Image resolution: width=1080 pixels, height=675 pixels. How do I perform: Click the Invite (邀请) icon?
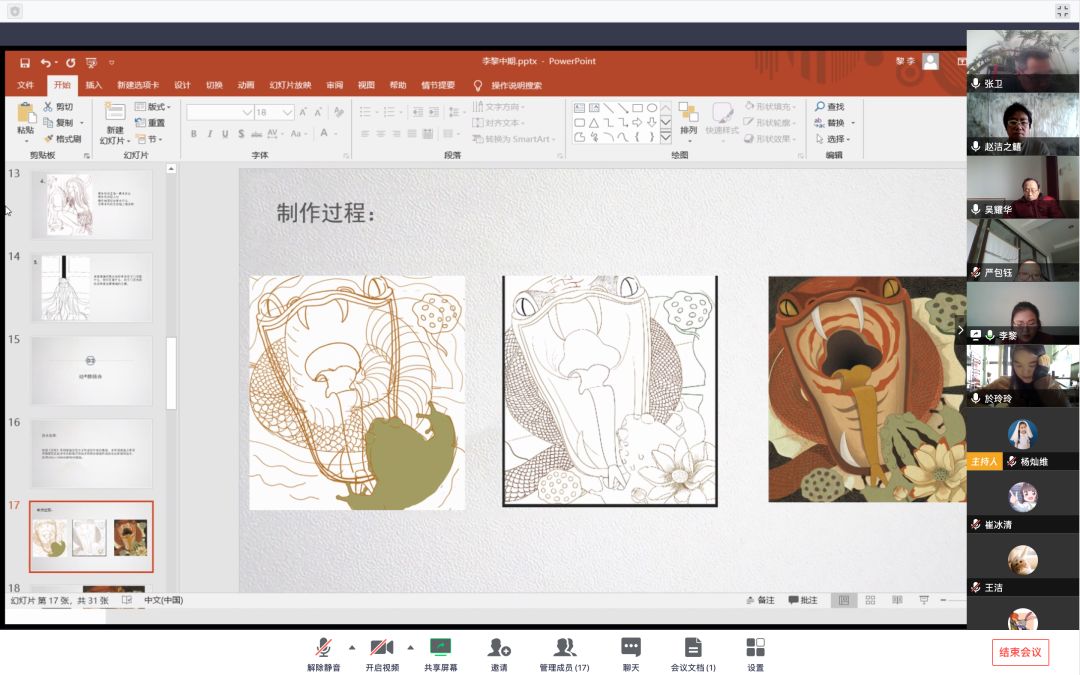tap(499, 648)
